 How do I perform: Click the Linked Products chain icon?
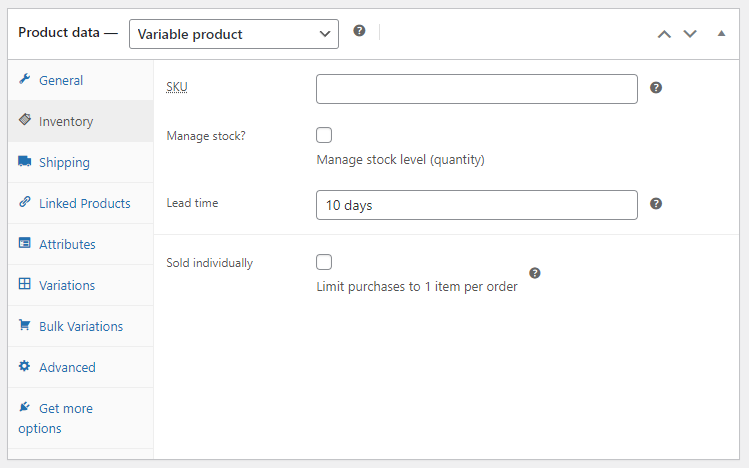[x=25, y=202]
